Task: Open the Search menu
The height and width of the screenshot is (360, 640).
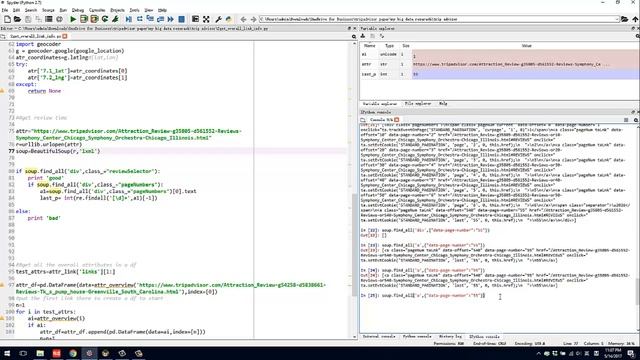Action: [31, 10]
